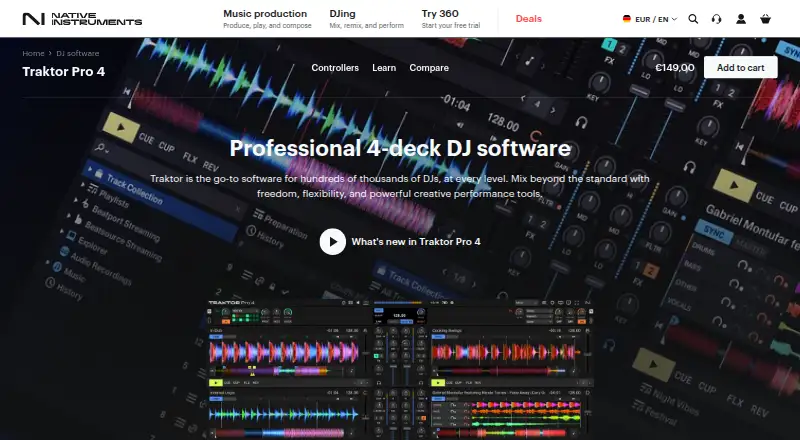The height and width of the screenshot is (440, 800).
Task: Open support via the headset icon
Action: click(x=716, y=19)
